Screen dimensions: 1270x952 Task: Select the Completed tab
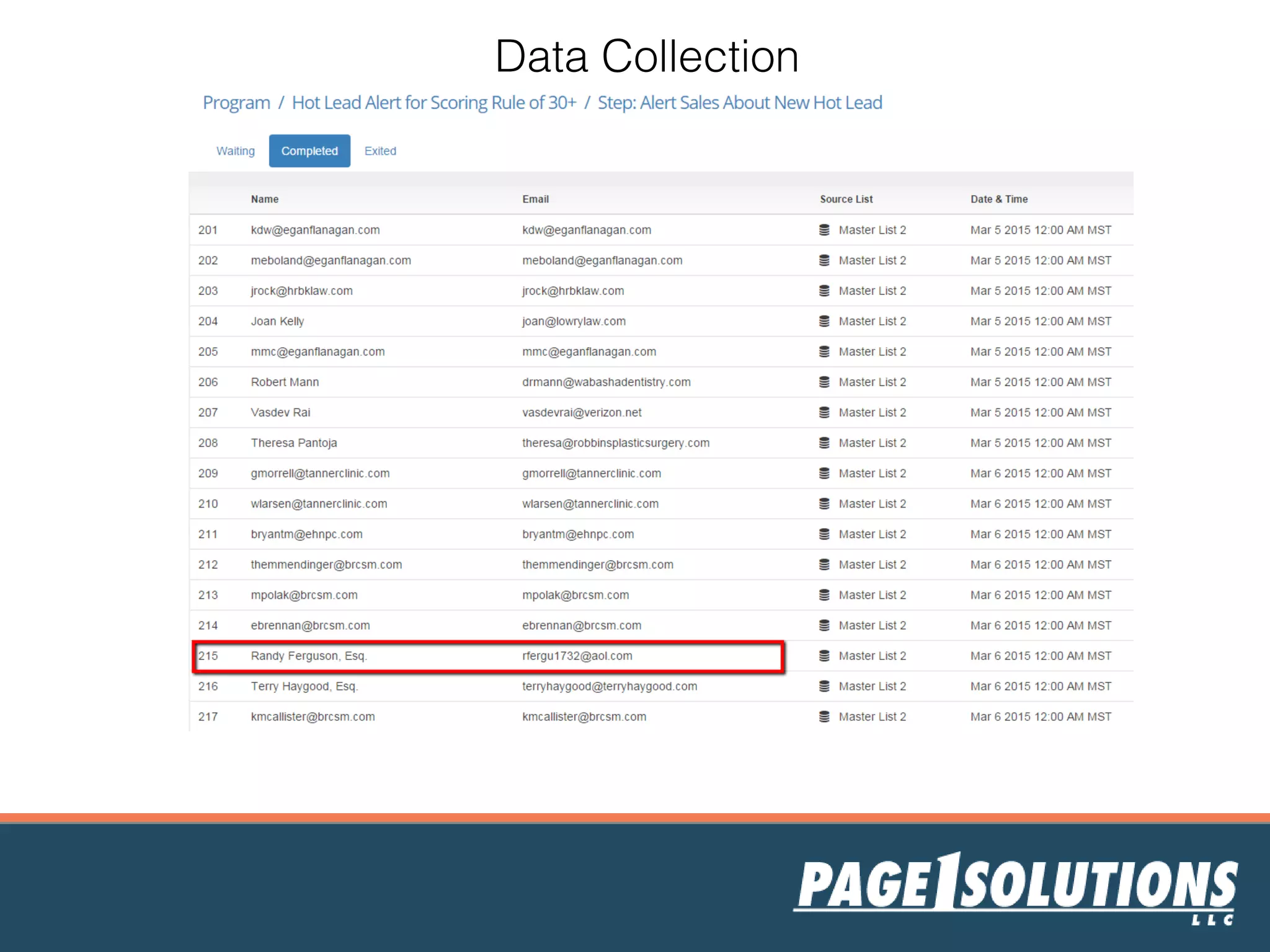pyautogui.click(x=309, y=151)
